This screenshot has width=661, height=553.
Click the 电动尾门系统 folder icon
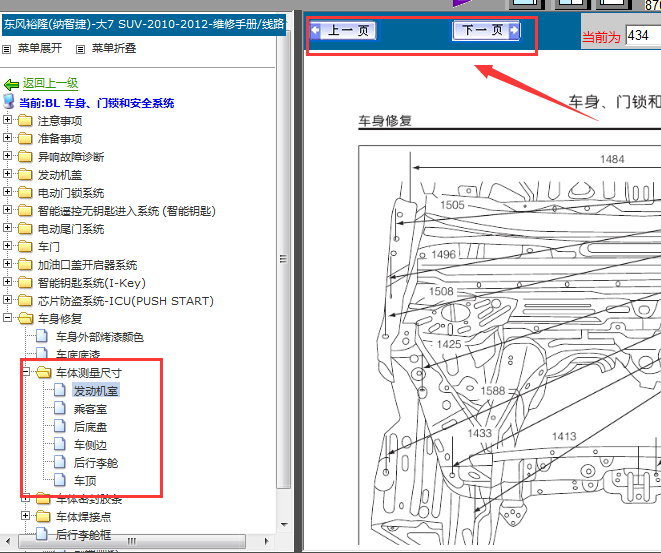(25, 228)
